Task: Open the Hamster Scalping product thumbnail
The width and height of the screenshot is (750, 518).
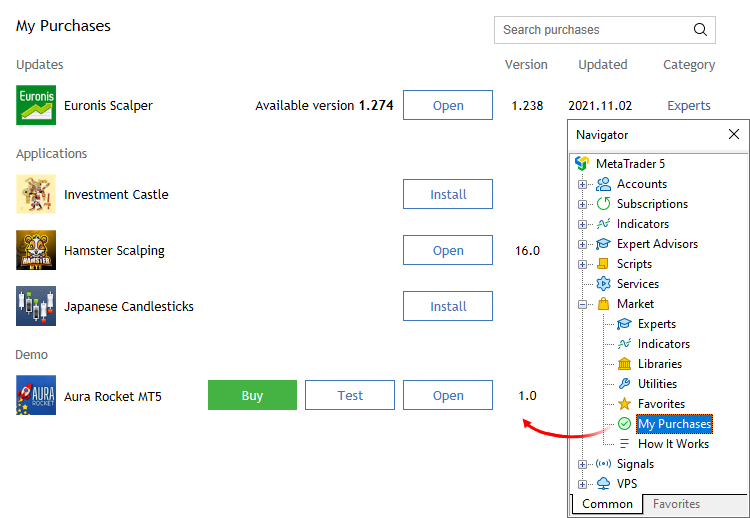Action: tap(36, 250)
